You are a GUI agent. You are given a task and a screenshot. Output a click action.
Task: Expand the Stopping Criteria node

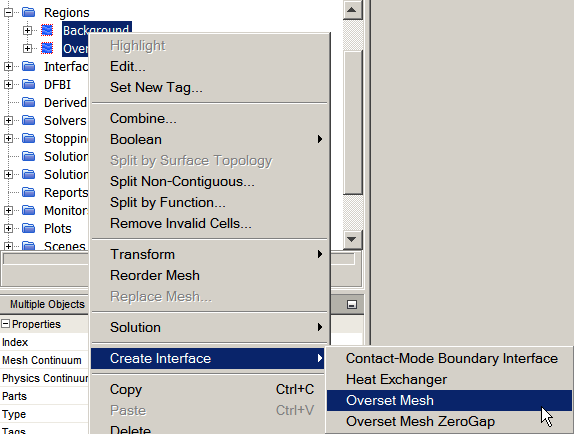tap(8, 138)
